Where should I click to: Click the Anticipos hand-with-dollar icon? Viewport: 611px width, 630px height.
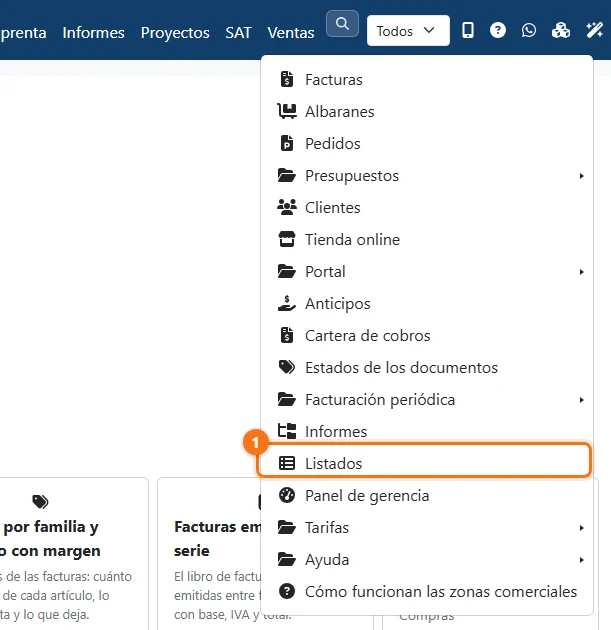click(x=287, y=303)
